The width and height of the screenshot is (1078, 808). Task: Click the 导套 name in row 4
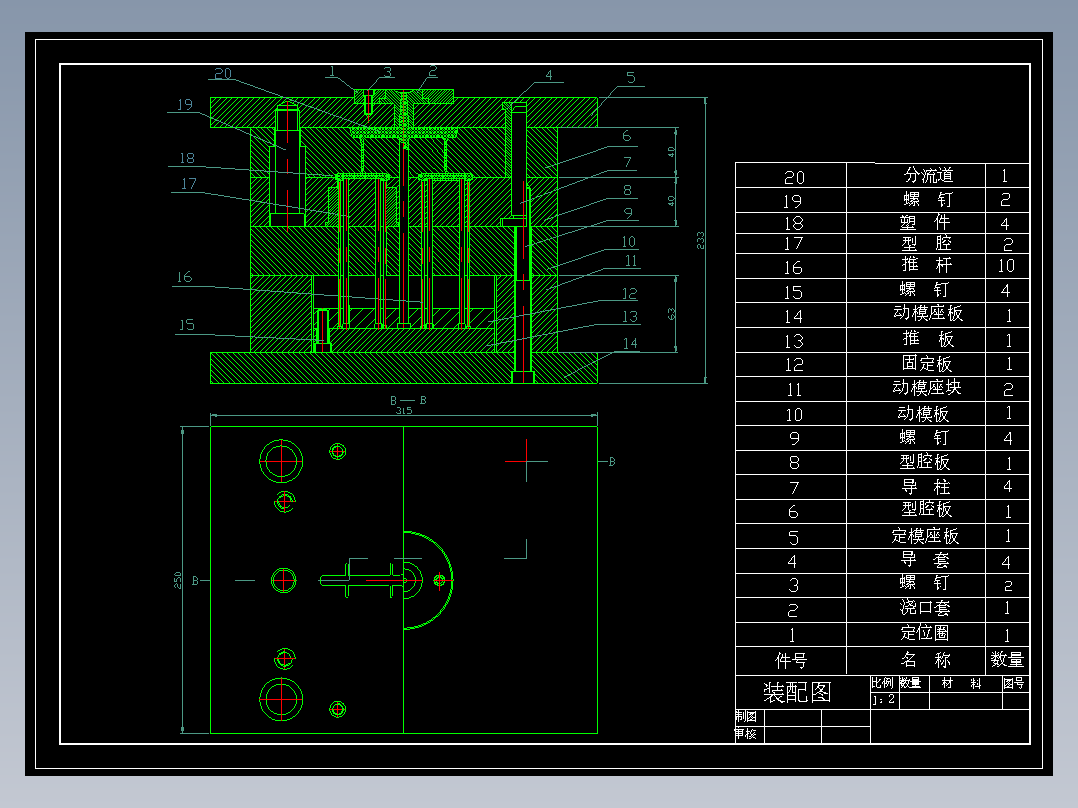pyautogui.click(x=925, y=560)
